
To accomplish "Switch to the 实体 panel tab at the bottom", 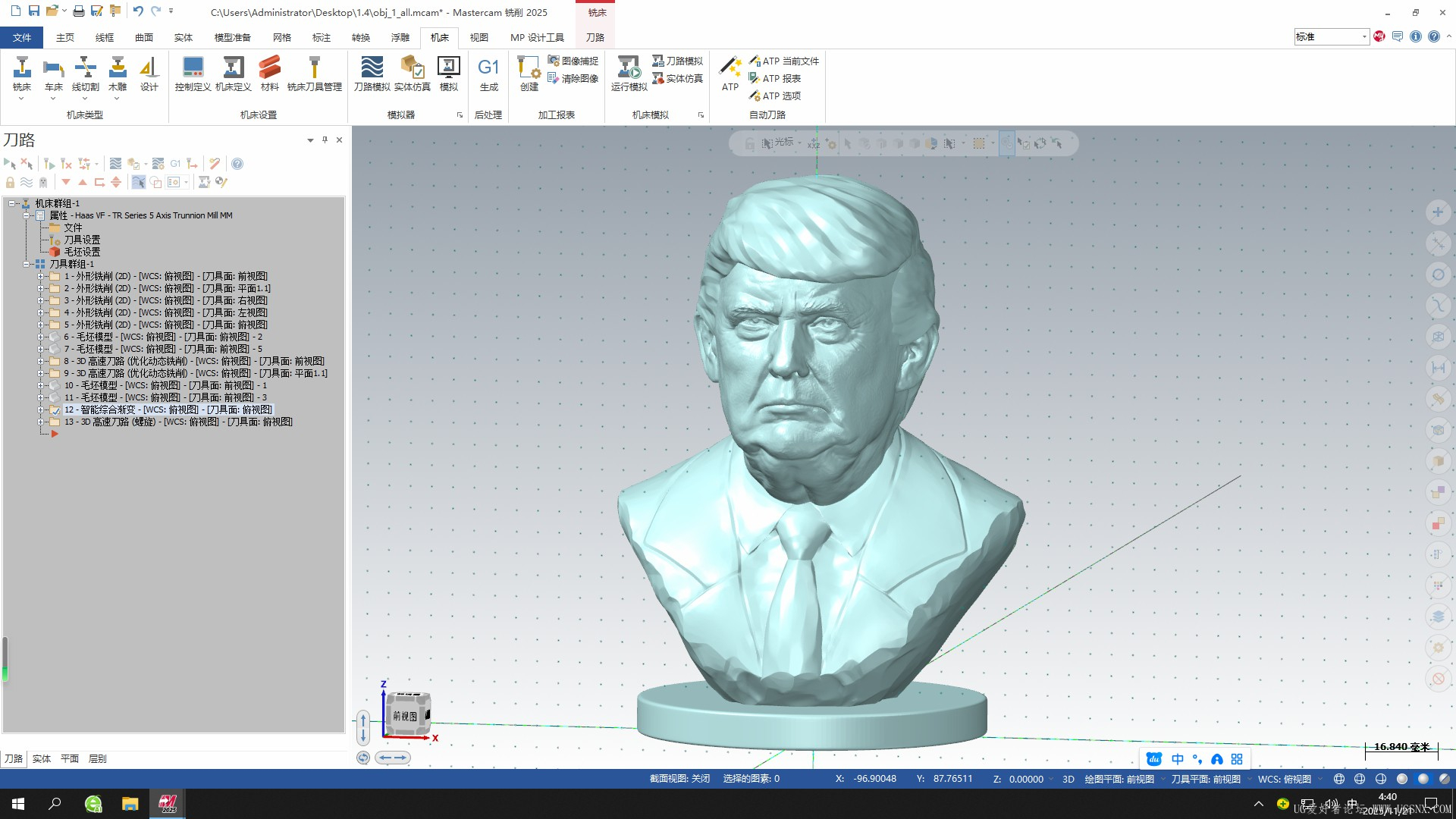I will pyautogui.click(x=42, y=758).
